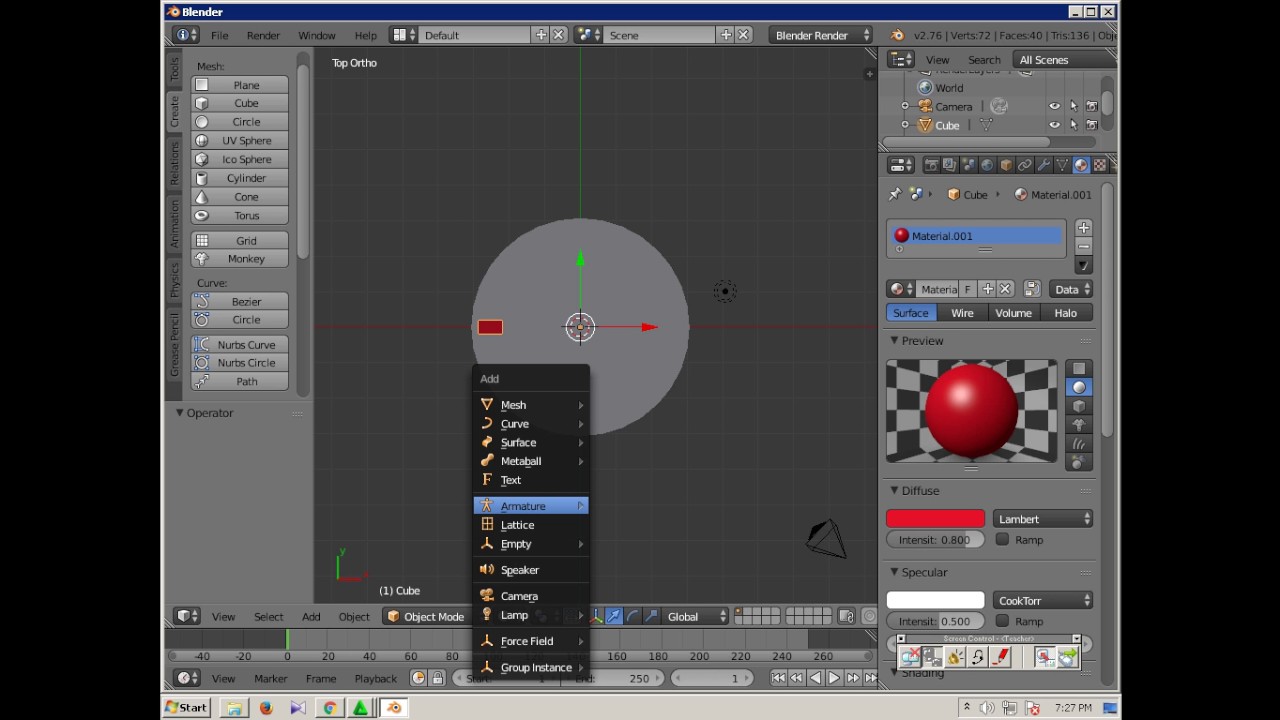Select the sphere preview shape icon
1280x720 pixels.
pos(1079,387)
